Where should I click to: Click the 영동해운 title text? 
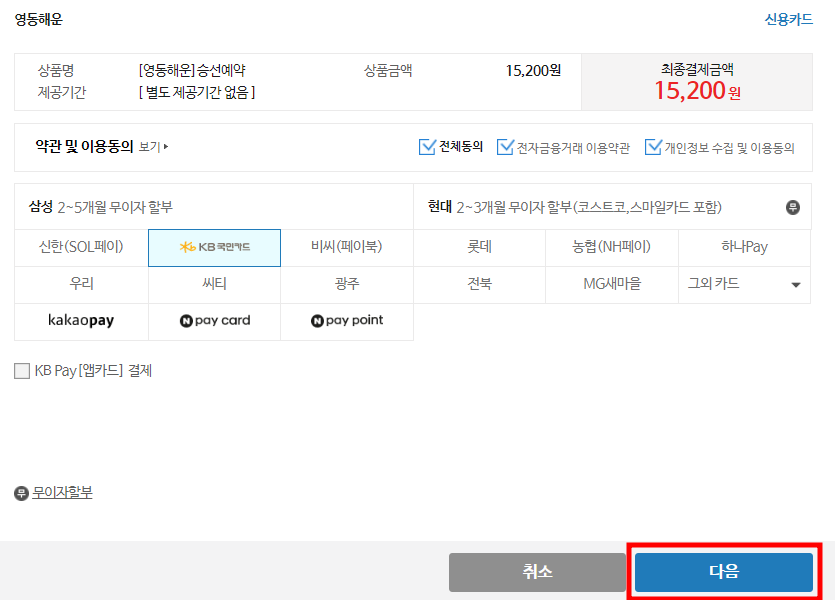point(38,20)
